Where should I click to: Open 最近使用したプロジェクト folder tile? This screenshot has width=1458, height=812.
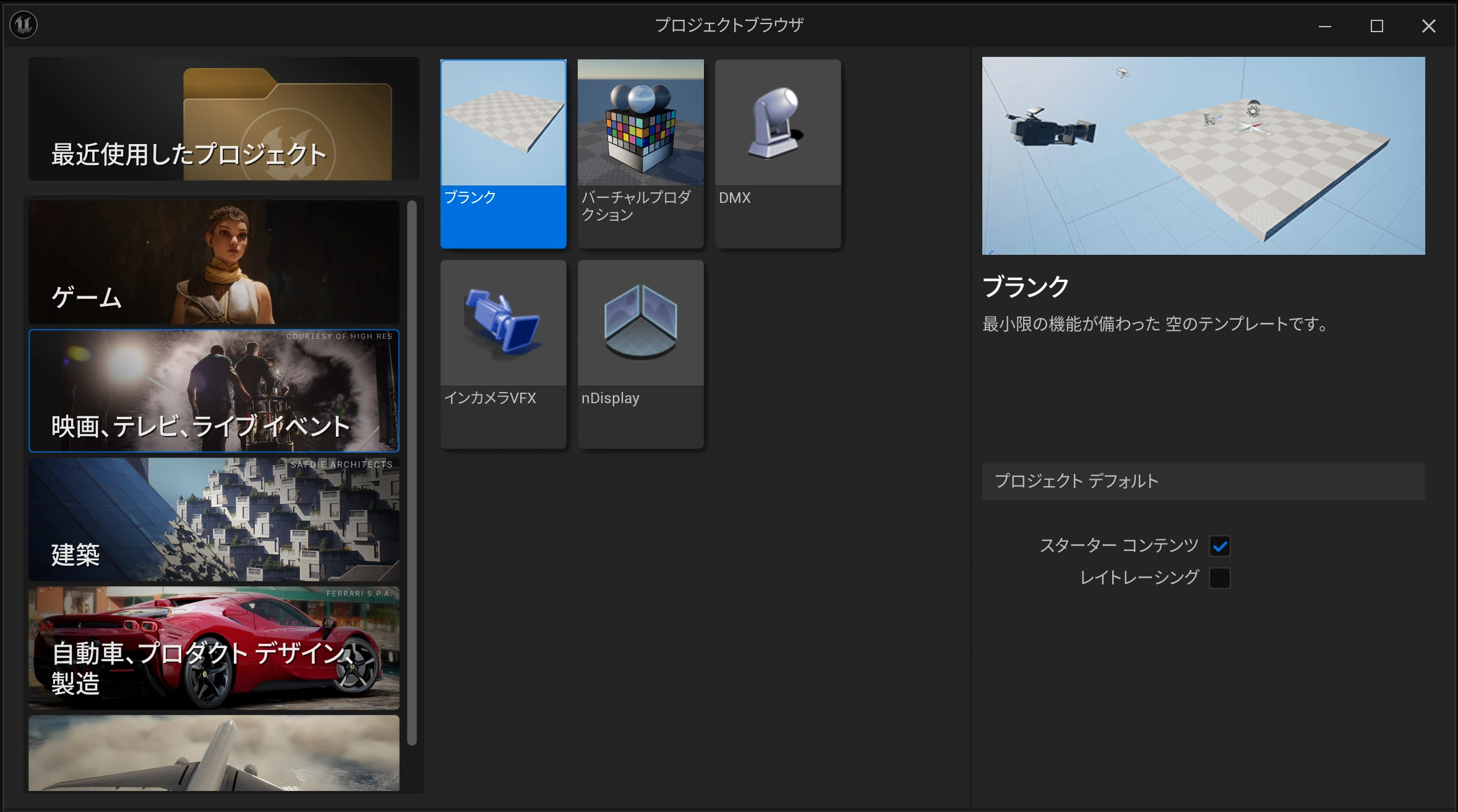click(x=223, y=119)
